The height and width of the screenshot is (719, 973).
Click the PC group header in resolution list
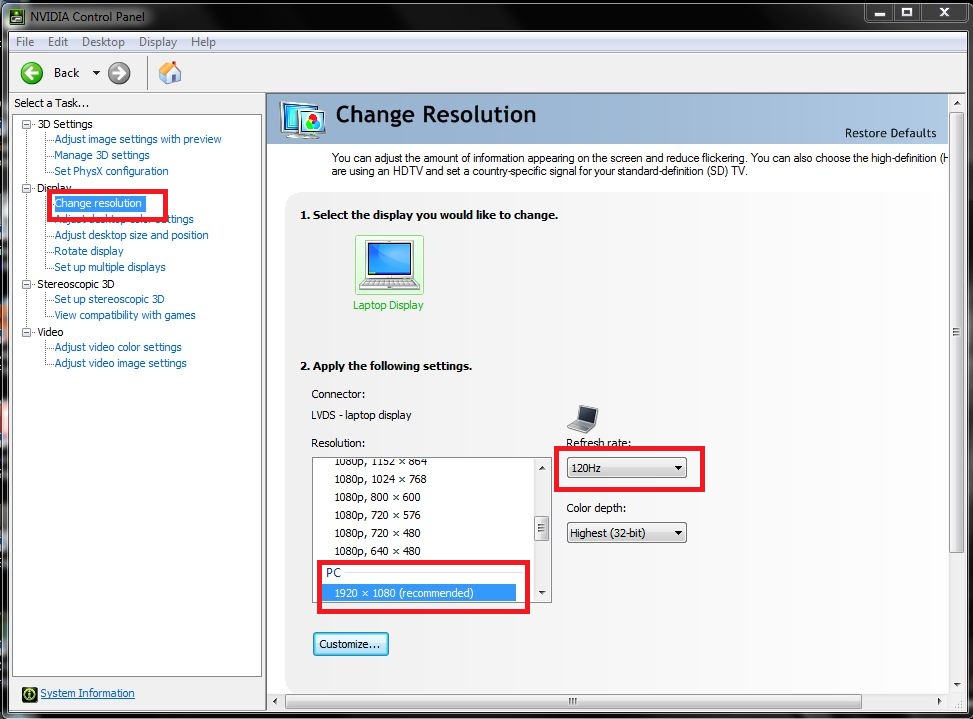pyautogui.click(x=333, y=573)
